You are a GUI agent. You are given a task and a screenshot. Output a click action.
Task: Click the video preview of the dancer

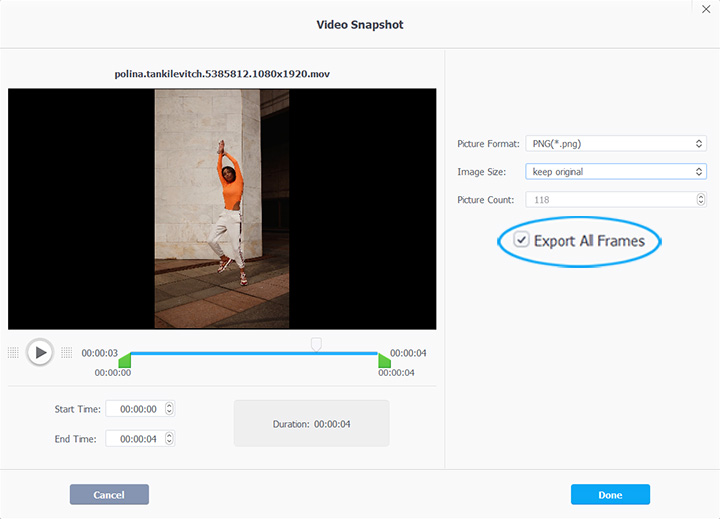(222, 208)
